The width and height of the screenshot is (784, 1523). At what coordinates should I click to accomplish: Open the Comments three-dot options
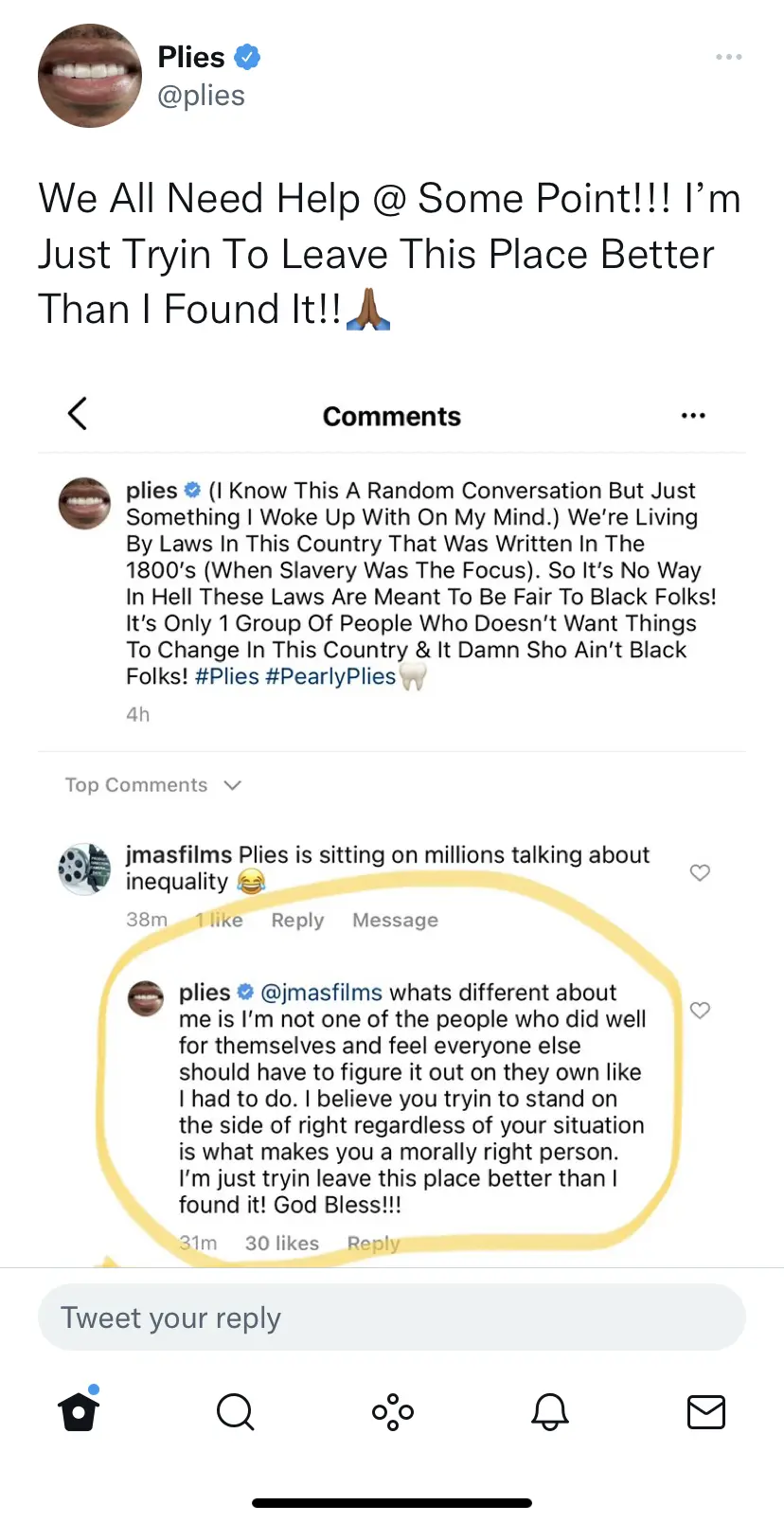point(693,416)
